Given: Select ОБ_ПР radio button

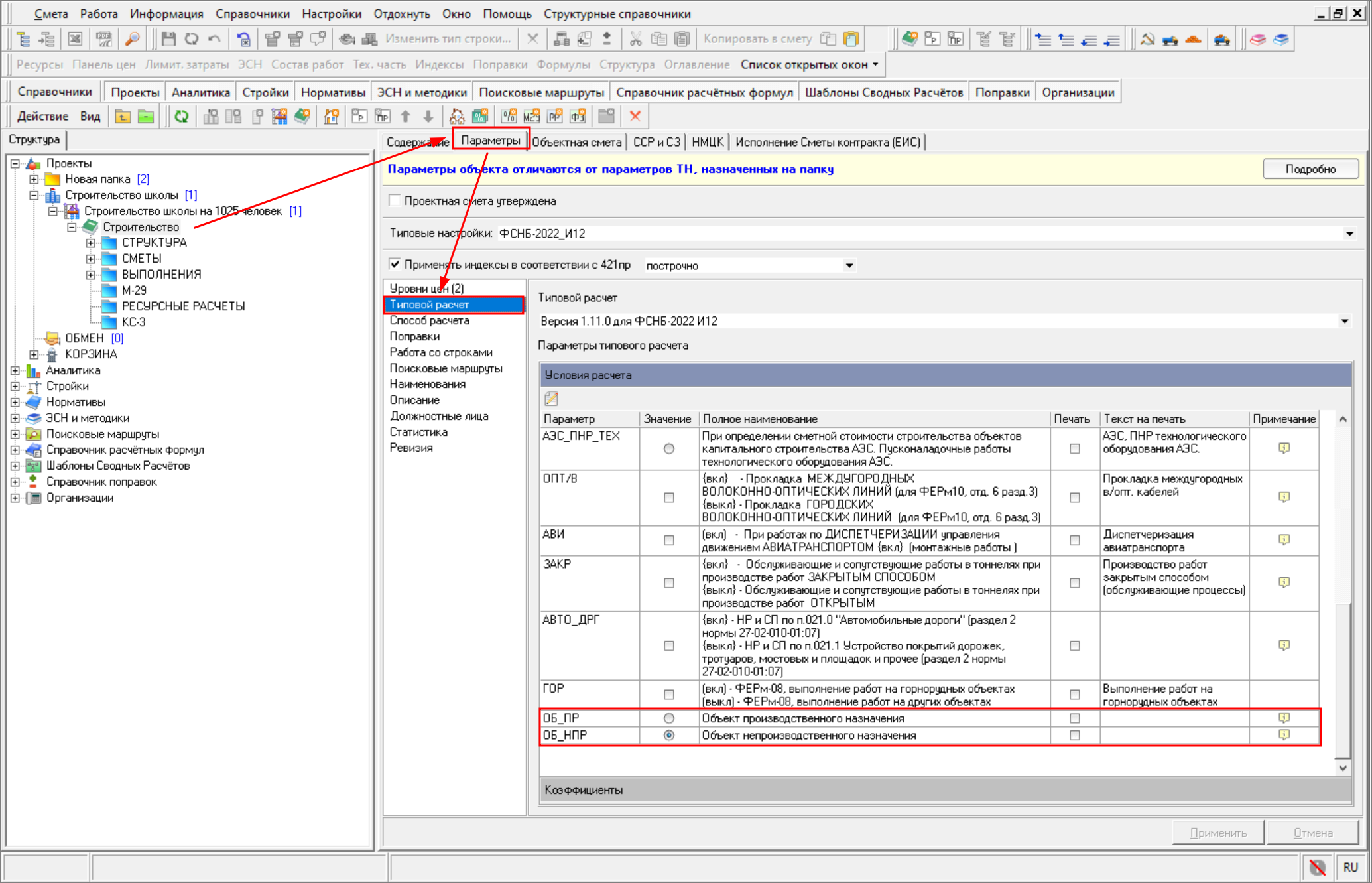Looking at the screenshot, I should (668, 718).
